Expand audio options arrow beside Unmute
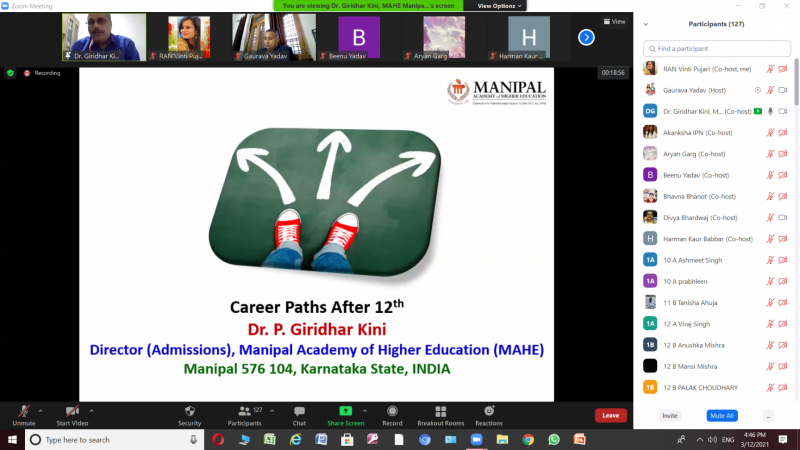 [40, 411]
